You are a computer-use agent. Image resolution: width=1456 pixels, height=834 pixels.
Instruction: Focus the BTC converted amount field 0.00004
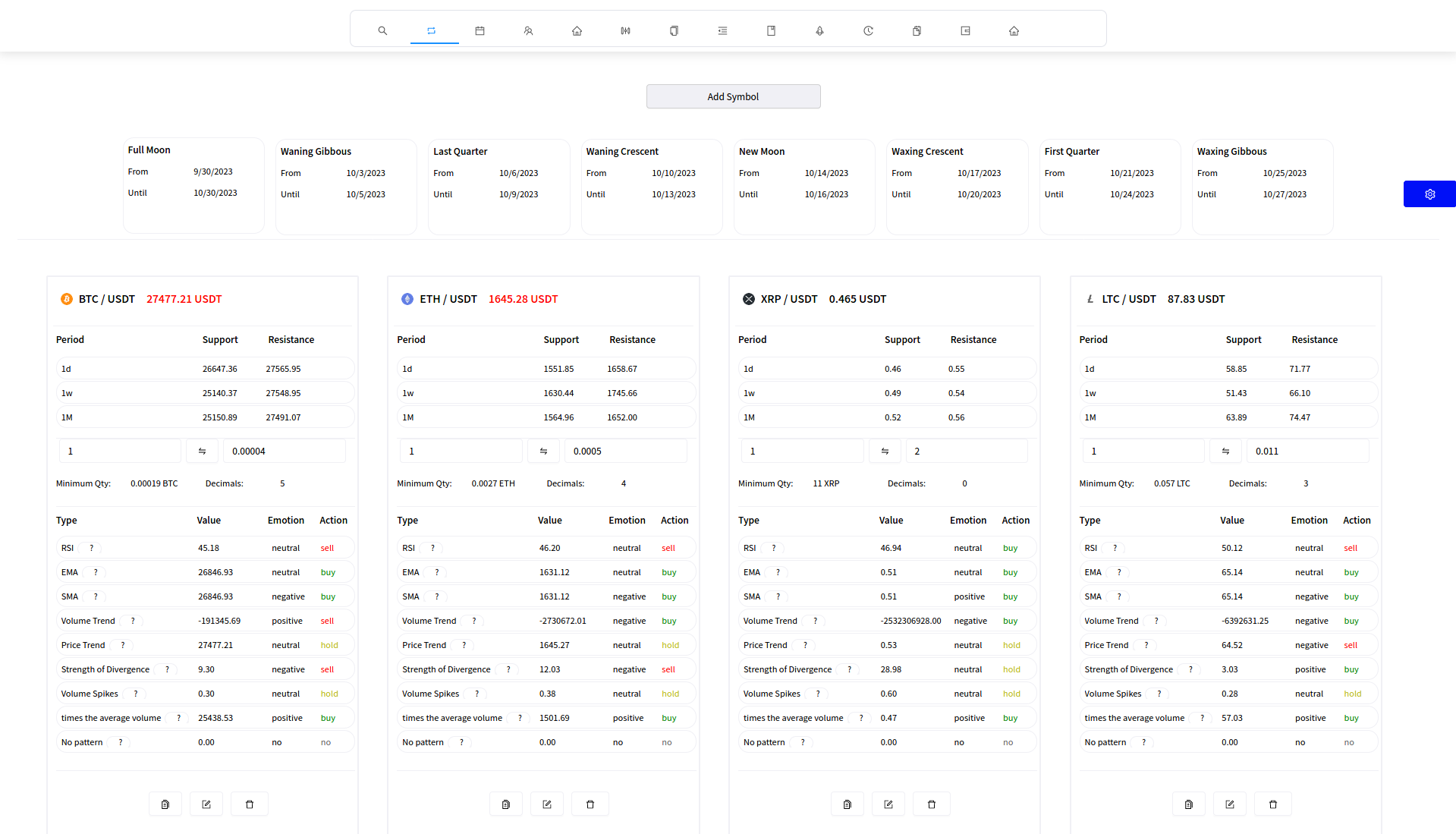tap(285, 451)
